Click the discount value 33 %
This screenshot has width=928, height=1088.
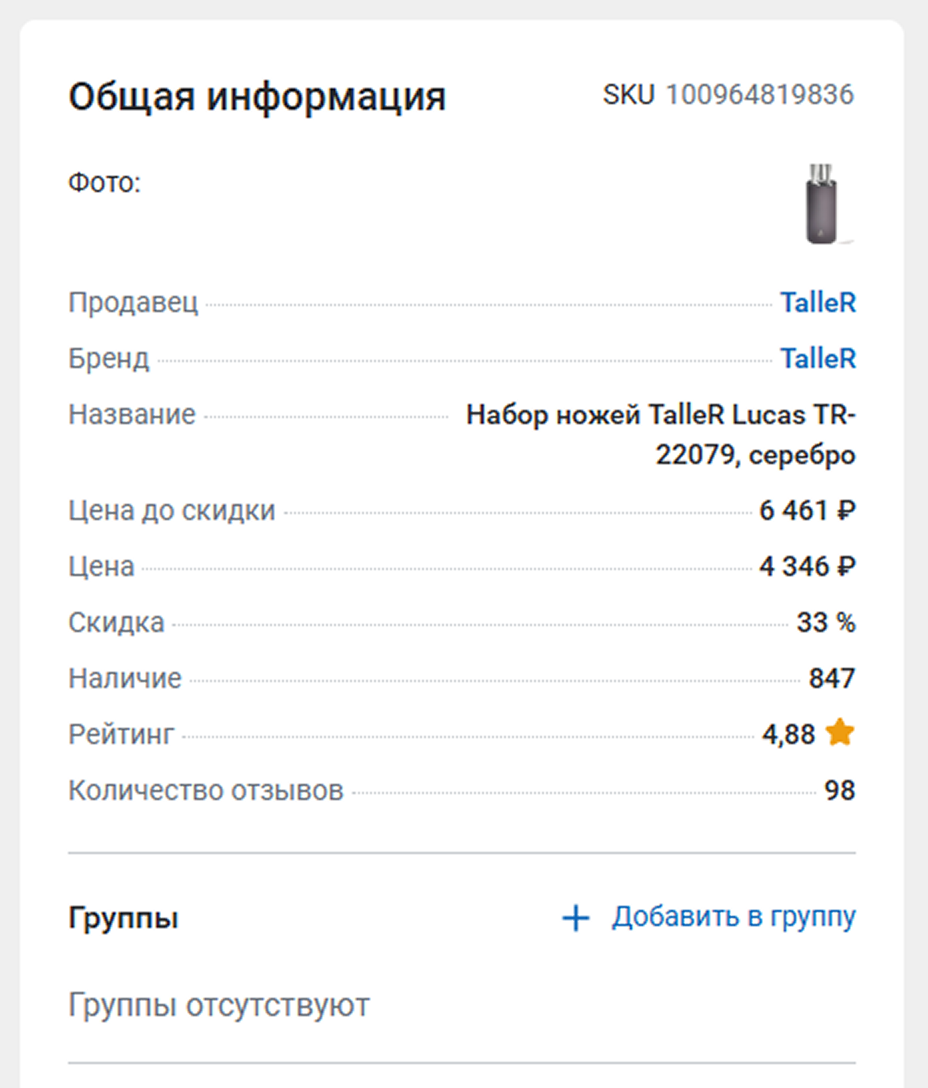pyautogui.click(x=826, y=623)
